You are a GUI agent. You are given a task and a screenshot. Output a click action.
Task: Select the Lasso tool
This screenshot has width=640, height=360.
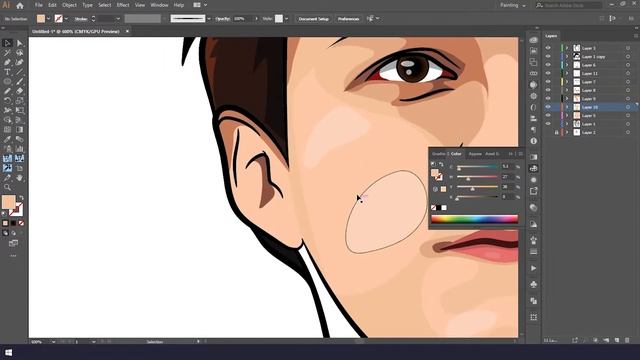point(19,53)
